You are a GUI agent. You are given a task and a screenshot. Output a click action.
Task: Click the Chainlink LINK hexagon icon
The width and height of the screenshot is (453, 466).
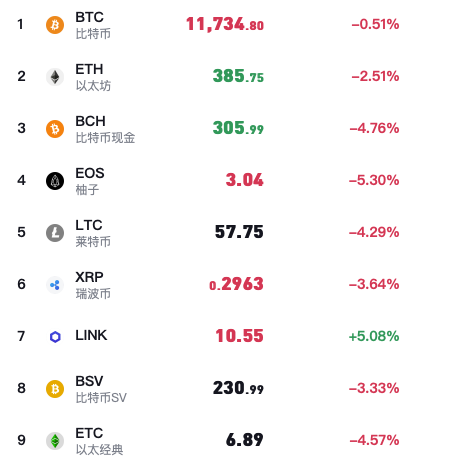(x=55, y=337)
